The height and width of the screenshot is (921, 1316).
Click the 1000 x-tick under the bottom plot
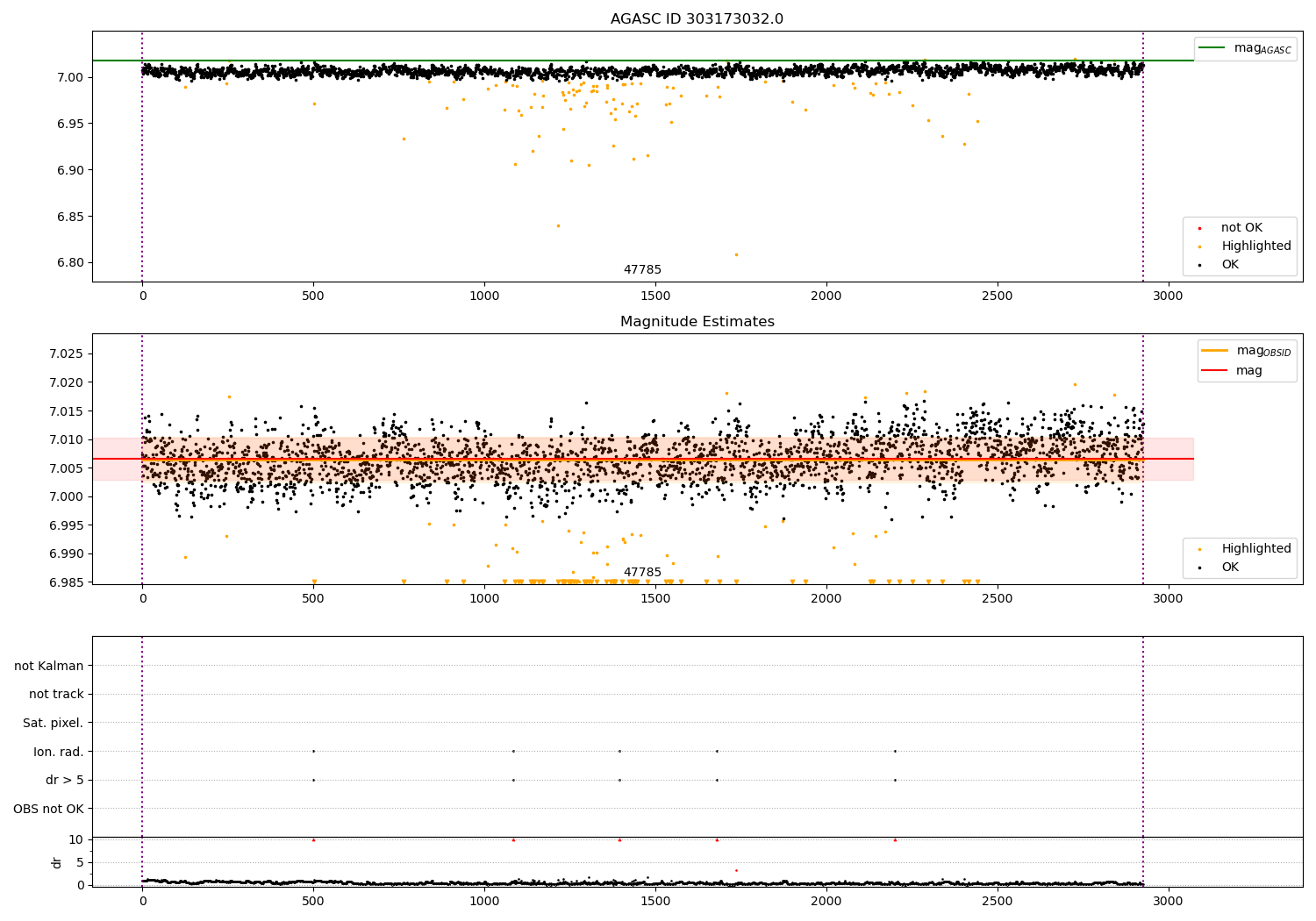tap(484, 901)
